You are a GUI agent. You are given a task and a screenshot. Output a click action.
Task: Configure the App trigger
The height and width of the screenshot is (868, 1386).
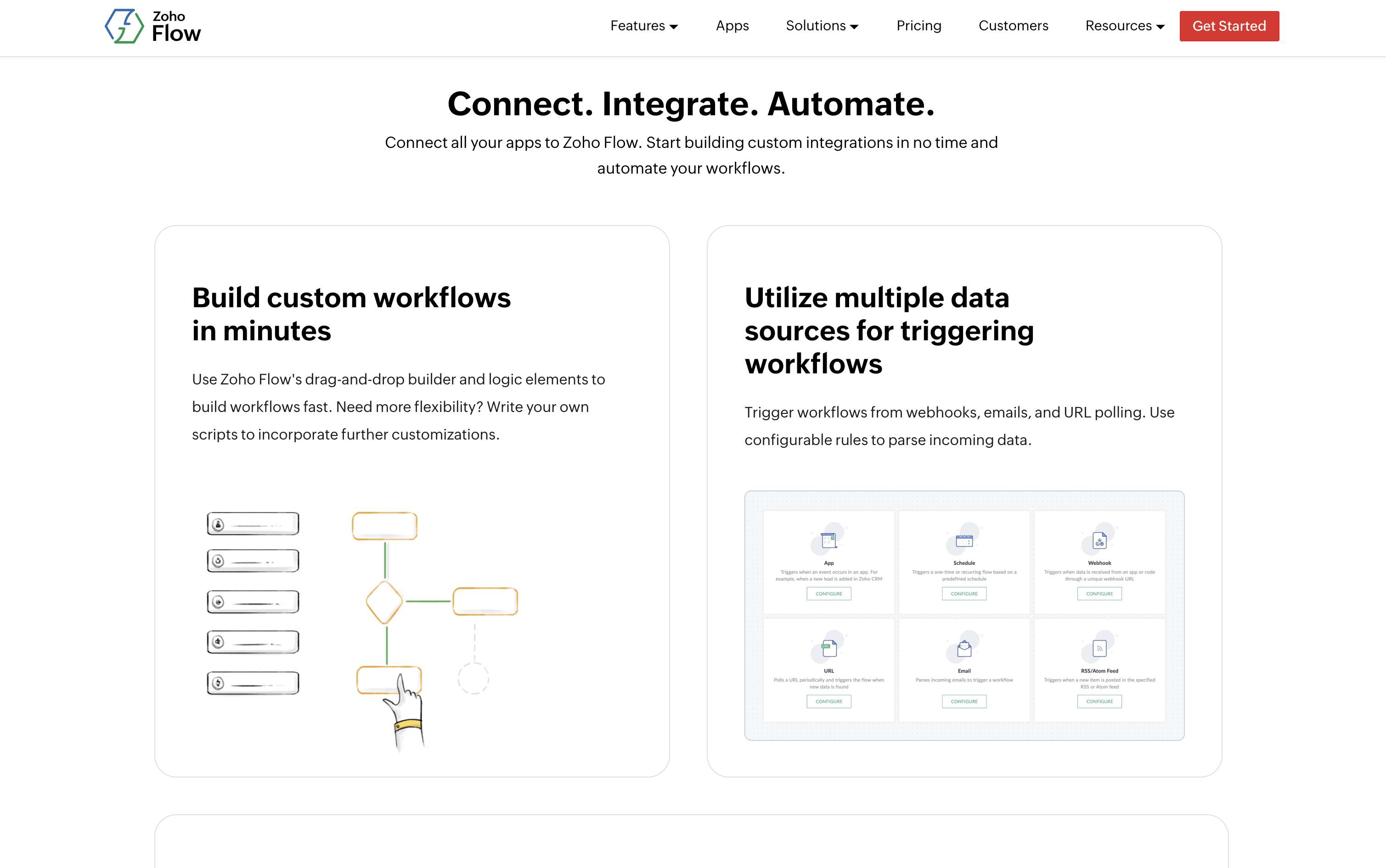tap(829, 593)
